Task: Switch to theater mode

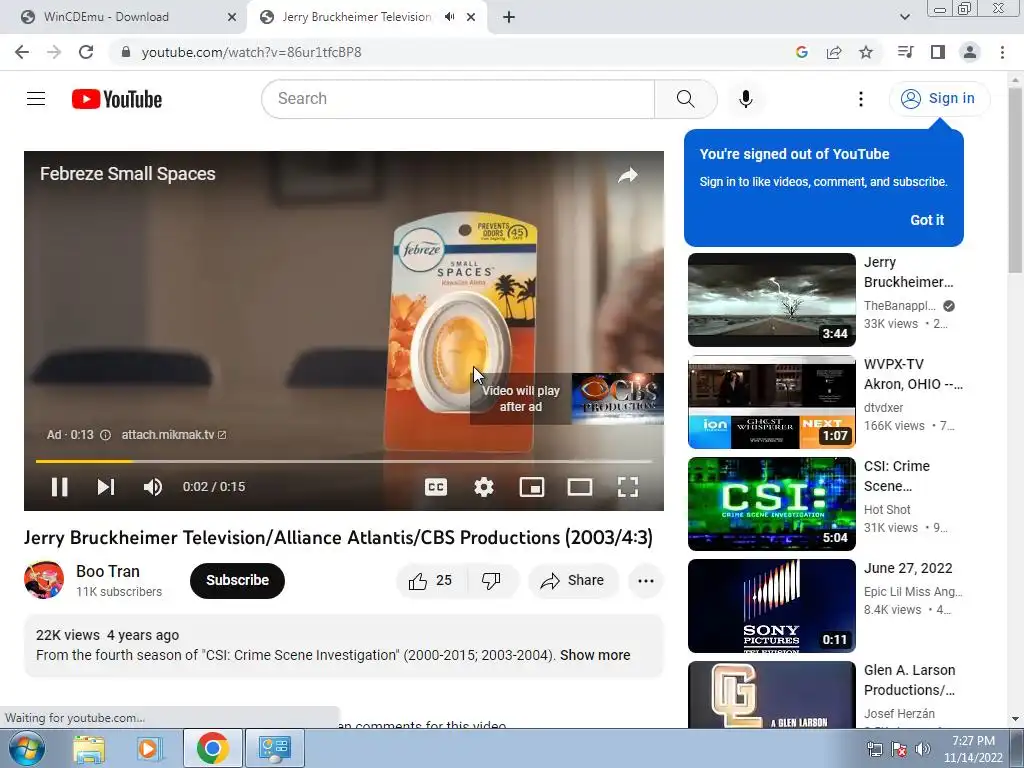Action: 580,487
